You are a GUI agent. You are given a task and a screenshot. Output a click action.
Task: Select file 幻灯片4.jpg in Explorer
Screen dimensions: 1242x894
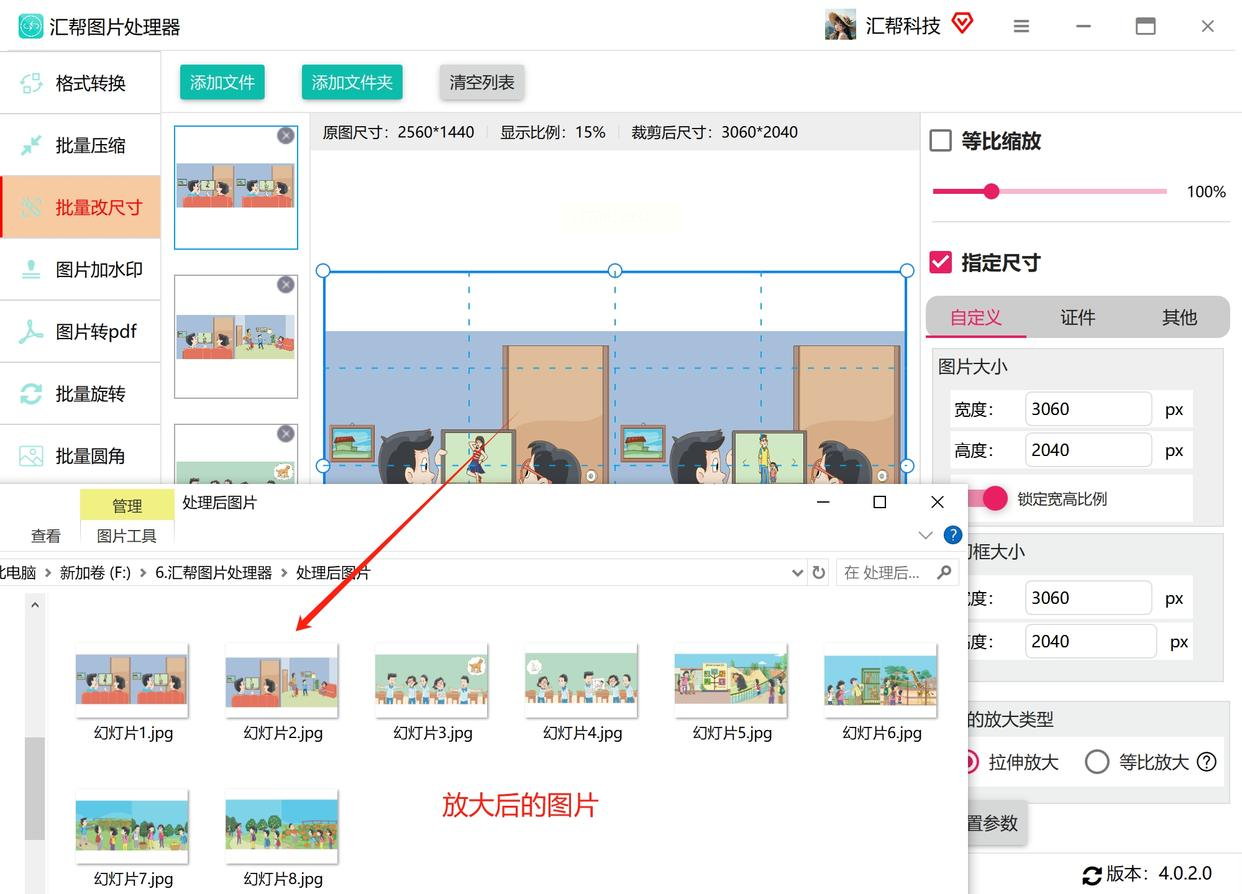[582, 692]
